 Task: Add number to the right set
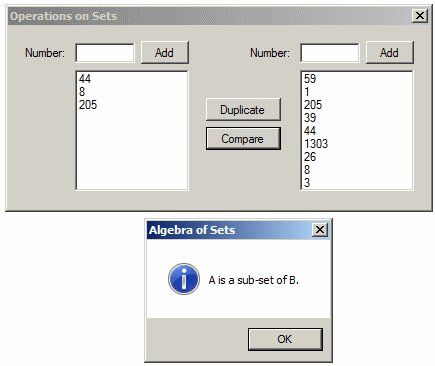390,53
